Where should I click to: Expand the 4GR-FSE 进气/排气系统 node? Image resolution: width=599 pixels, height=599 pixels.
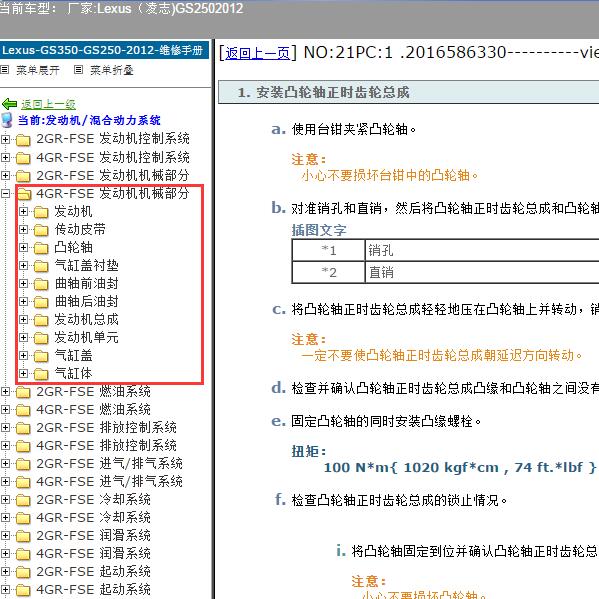click(5, 481)
